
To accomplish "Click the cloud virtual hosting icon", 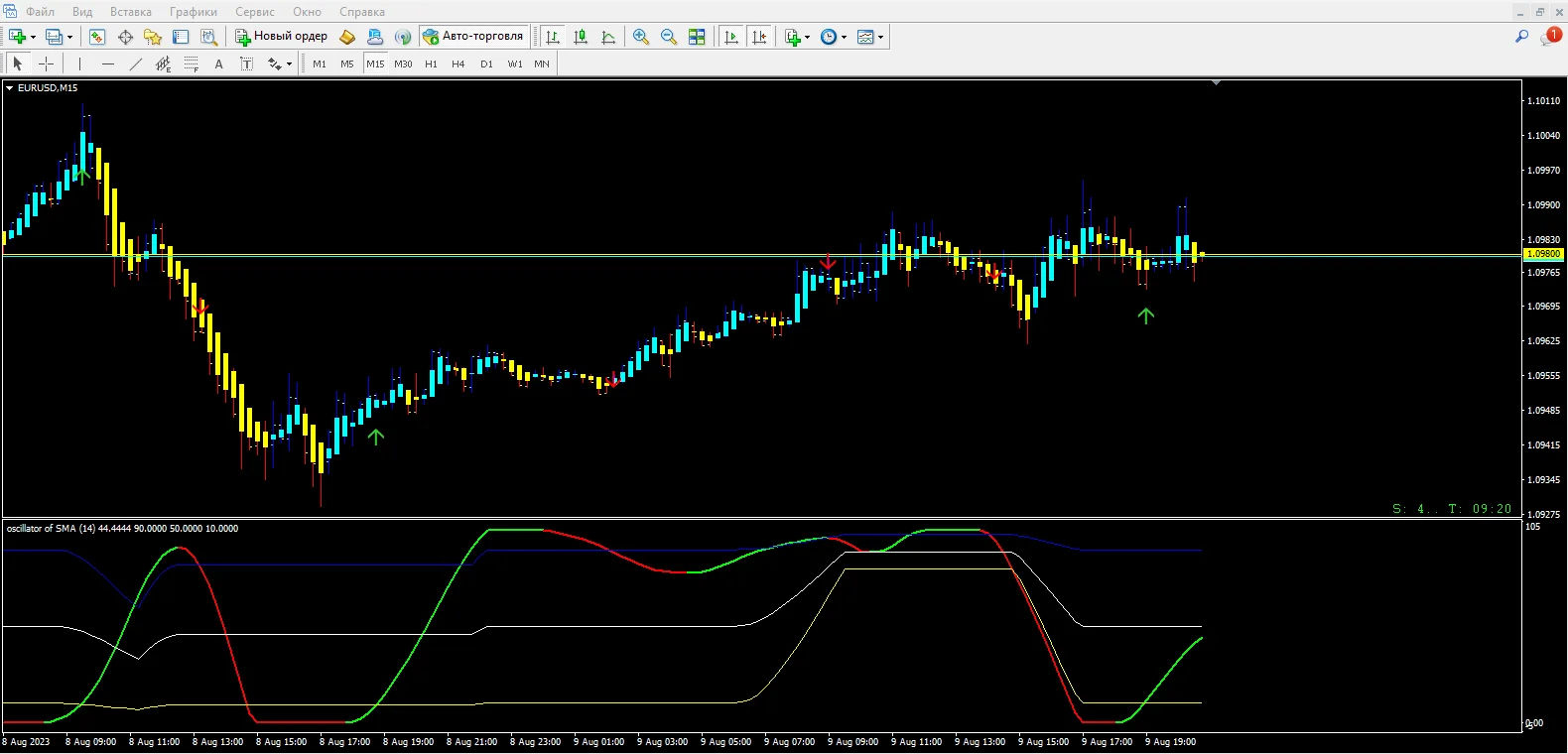I will 375,37.
